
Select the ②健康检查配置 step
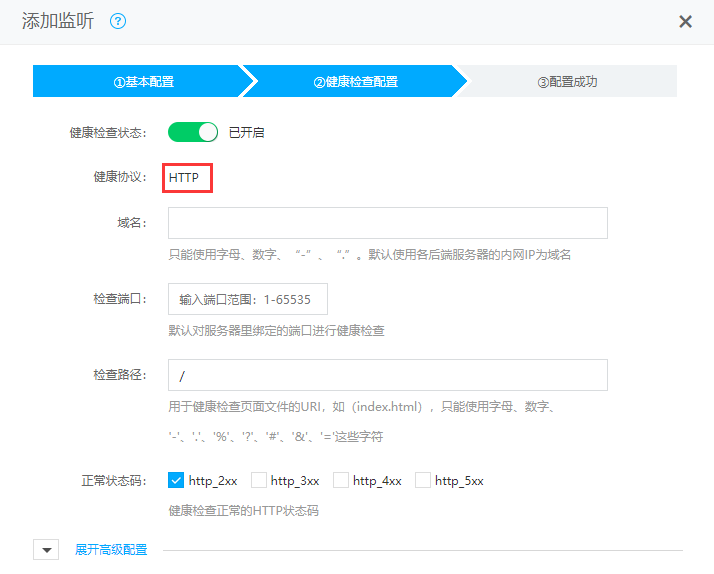[355, 82]
